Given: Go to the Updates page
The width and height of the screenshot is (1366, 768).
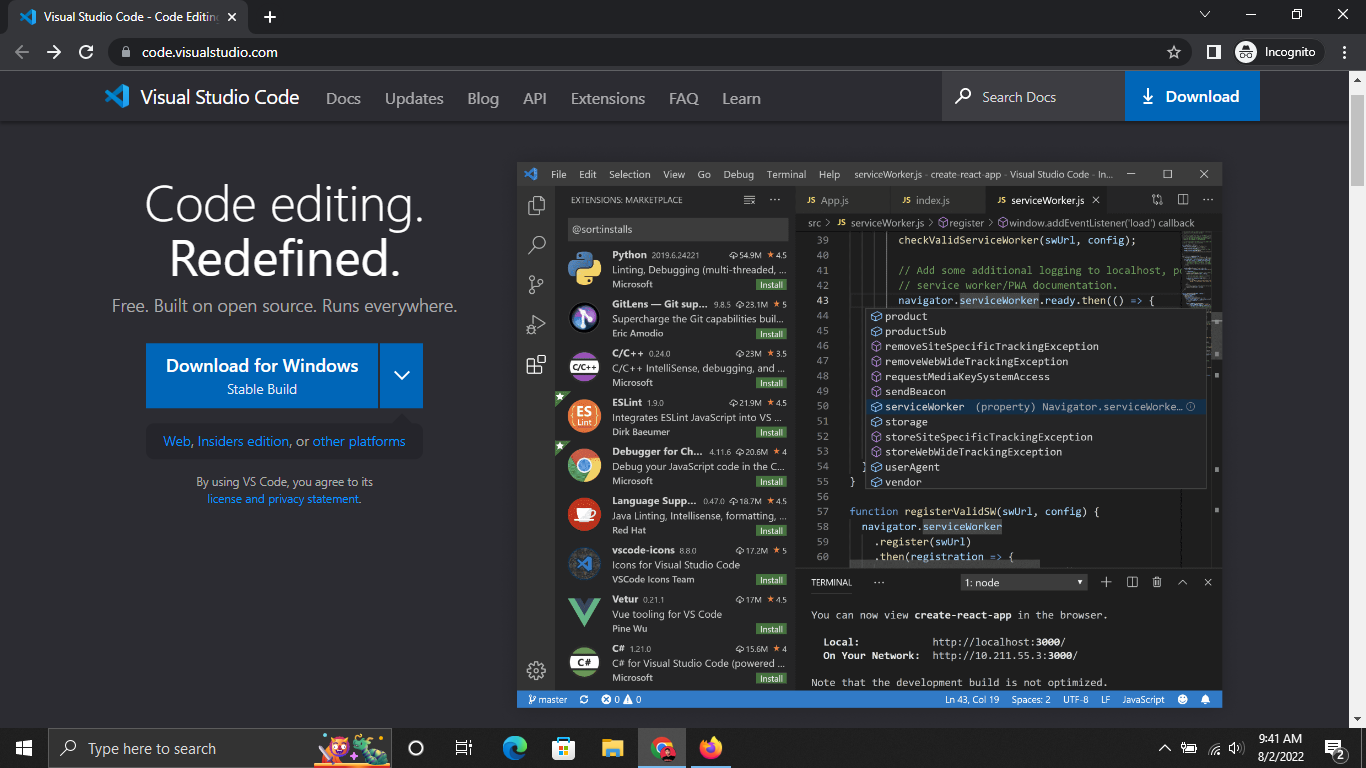Looking at the screenshot, I should coord(414,98).
